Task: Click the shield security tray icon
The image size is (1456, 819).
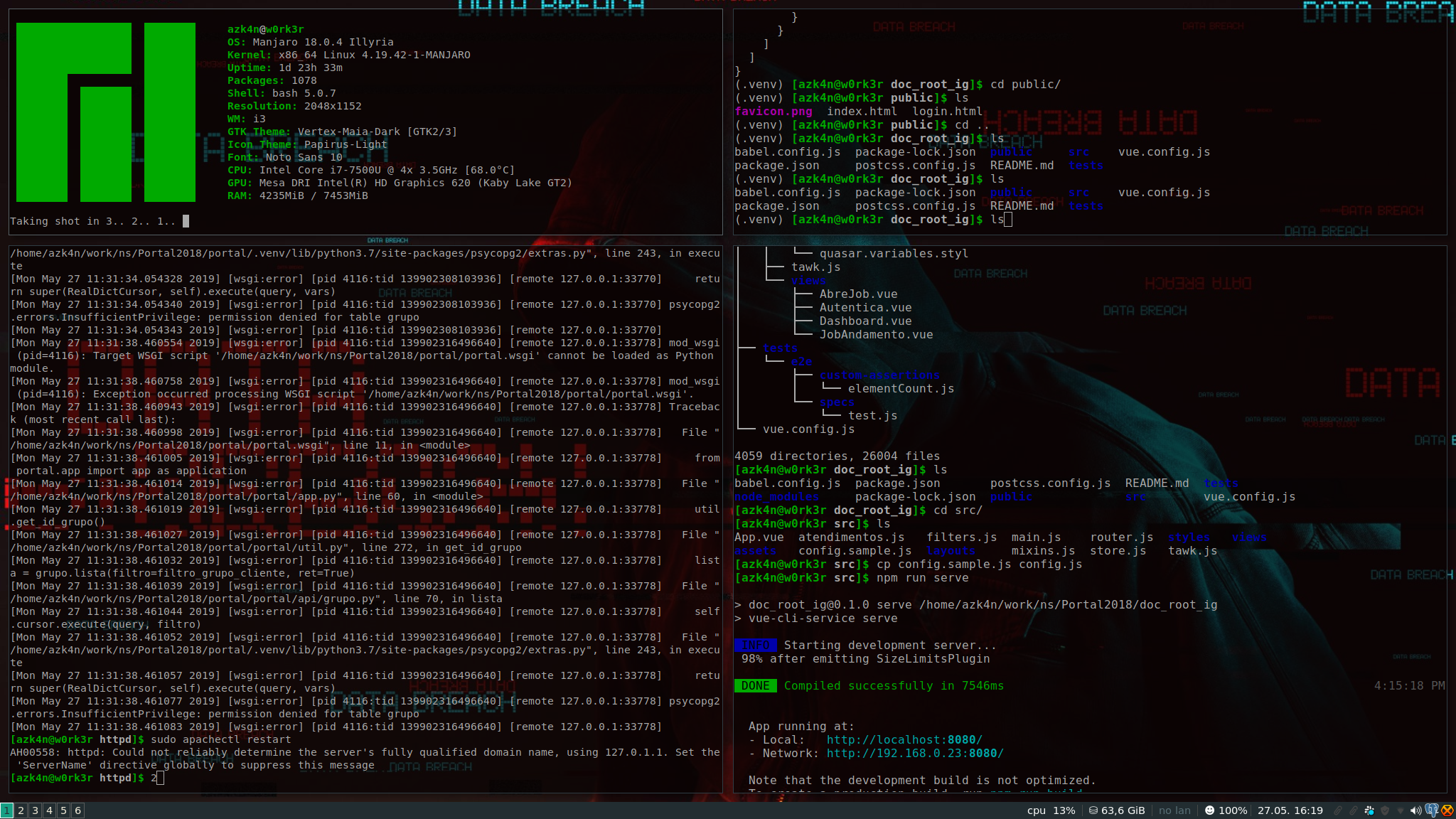Action: (x=1385, y=810)
